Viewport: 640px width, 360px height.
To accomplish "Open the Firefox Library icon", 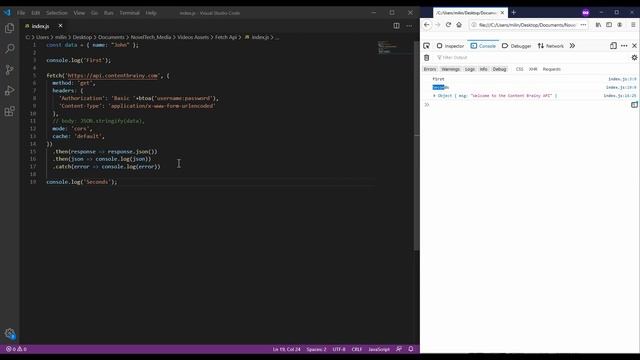I will [598, 25].
